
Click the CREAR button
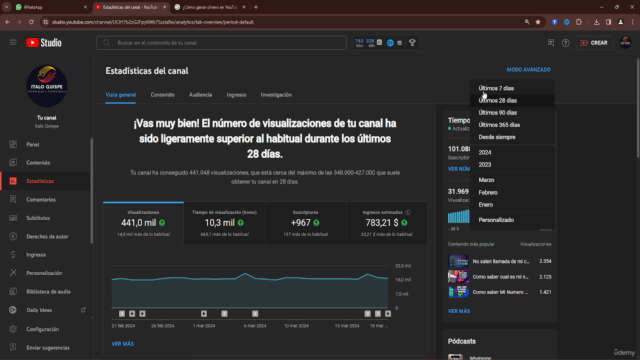coord(594,42)
